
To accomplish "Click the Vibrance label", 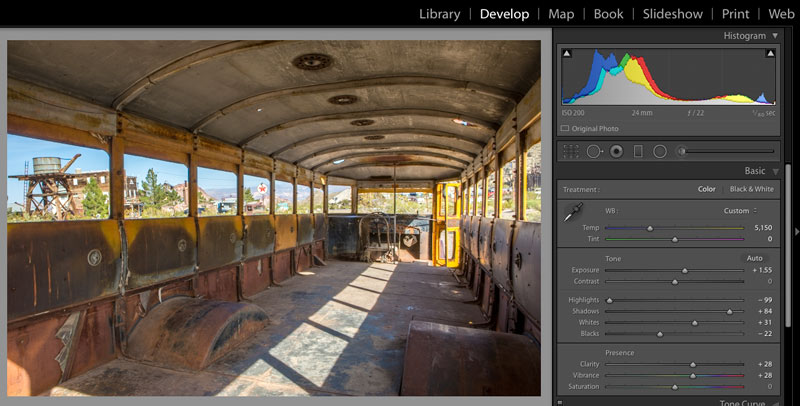I will tap(586, 375).
